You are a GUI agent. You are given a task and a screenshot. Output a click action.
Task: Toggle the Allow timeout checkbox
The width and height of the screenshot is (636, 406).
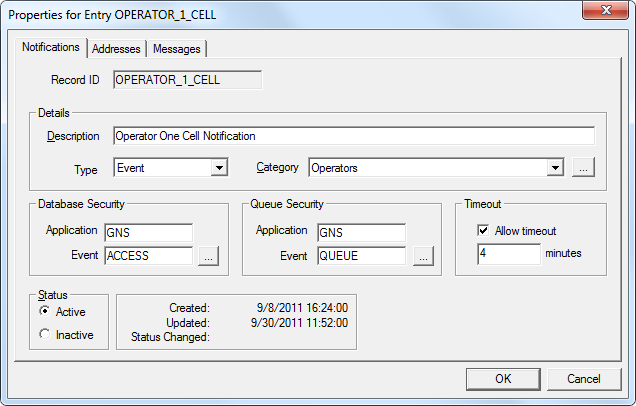point(483,230)
